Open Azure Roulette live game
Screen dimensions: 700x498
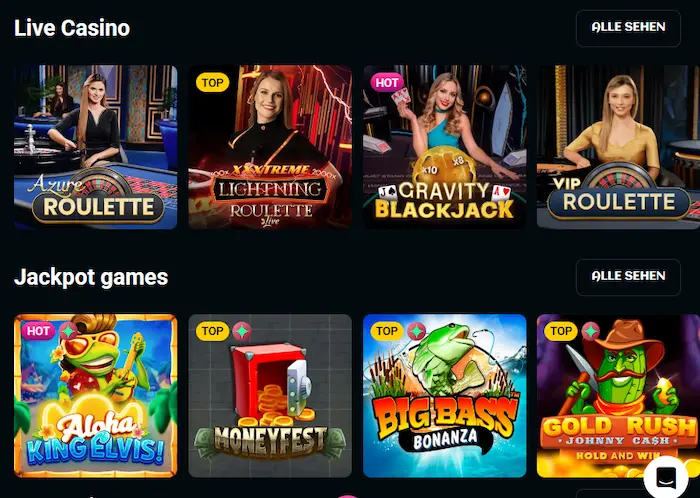96,147
